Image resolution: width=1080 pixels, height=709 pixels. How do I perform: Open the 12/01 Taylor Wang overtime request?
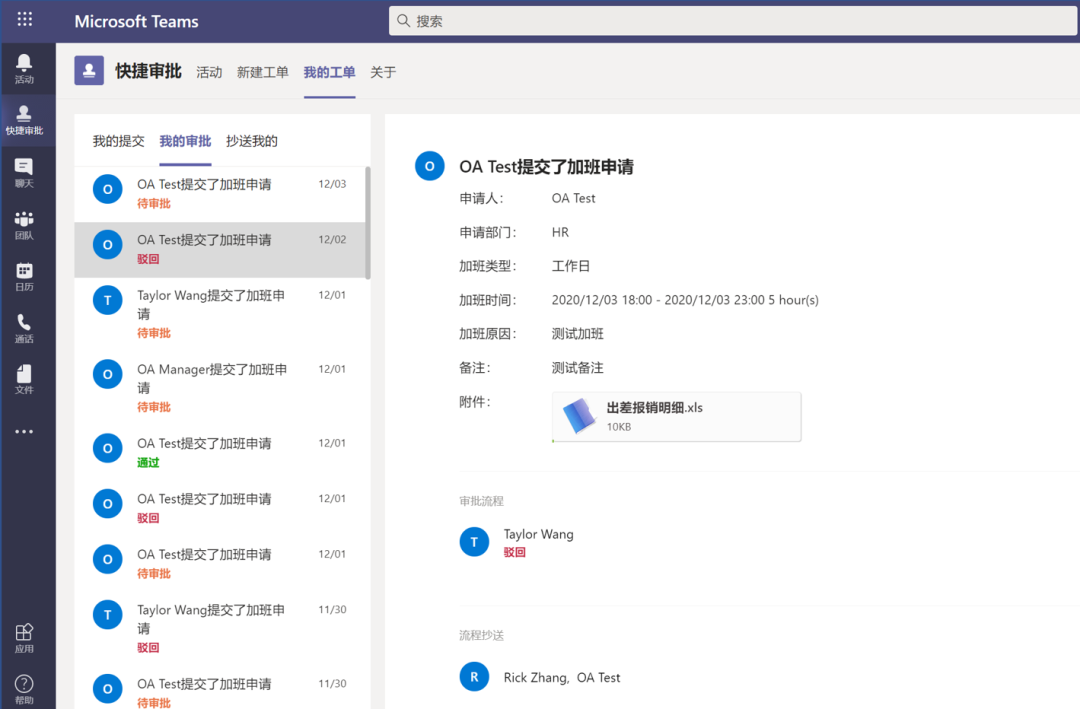tap(219, 314)
